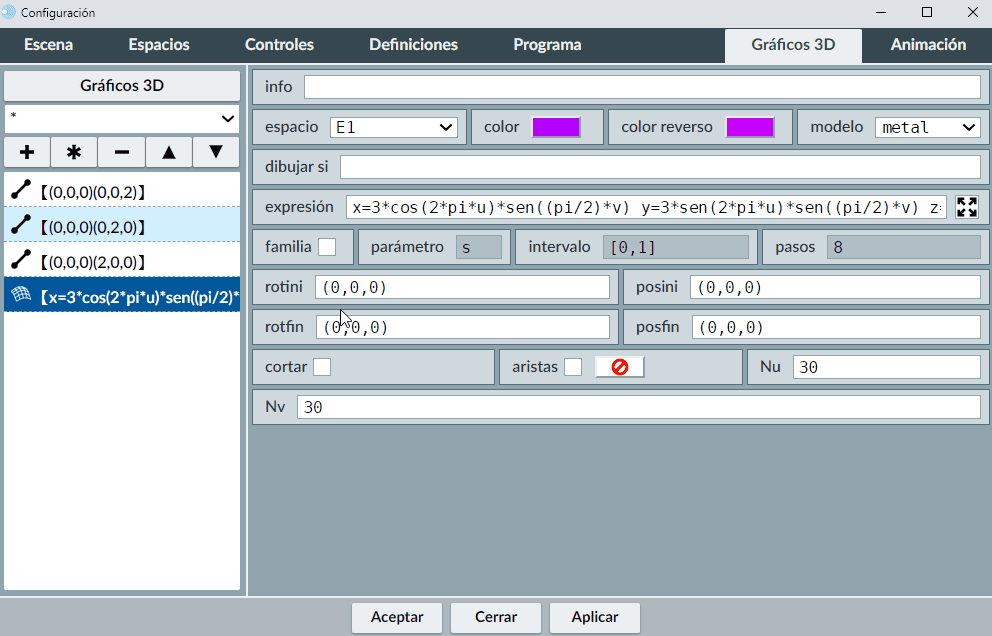Open the espacio E1 dropdown
Screen dimensions: 992x636
coord(393,127)
